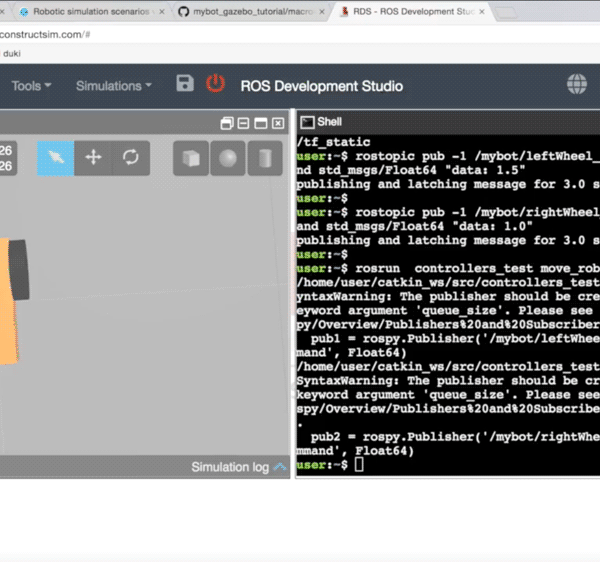The width and height of the screenshot is (600, 562).
Task: Select the arrow selection mode tool
Action: click(55, 158)
